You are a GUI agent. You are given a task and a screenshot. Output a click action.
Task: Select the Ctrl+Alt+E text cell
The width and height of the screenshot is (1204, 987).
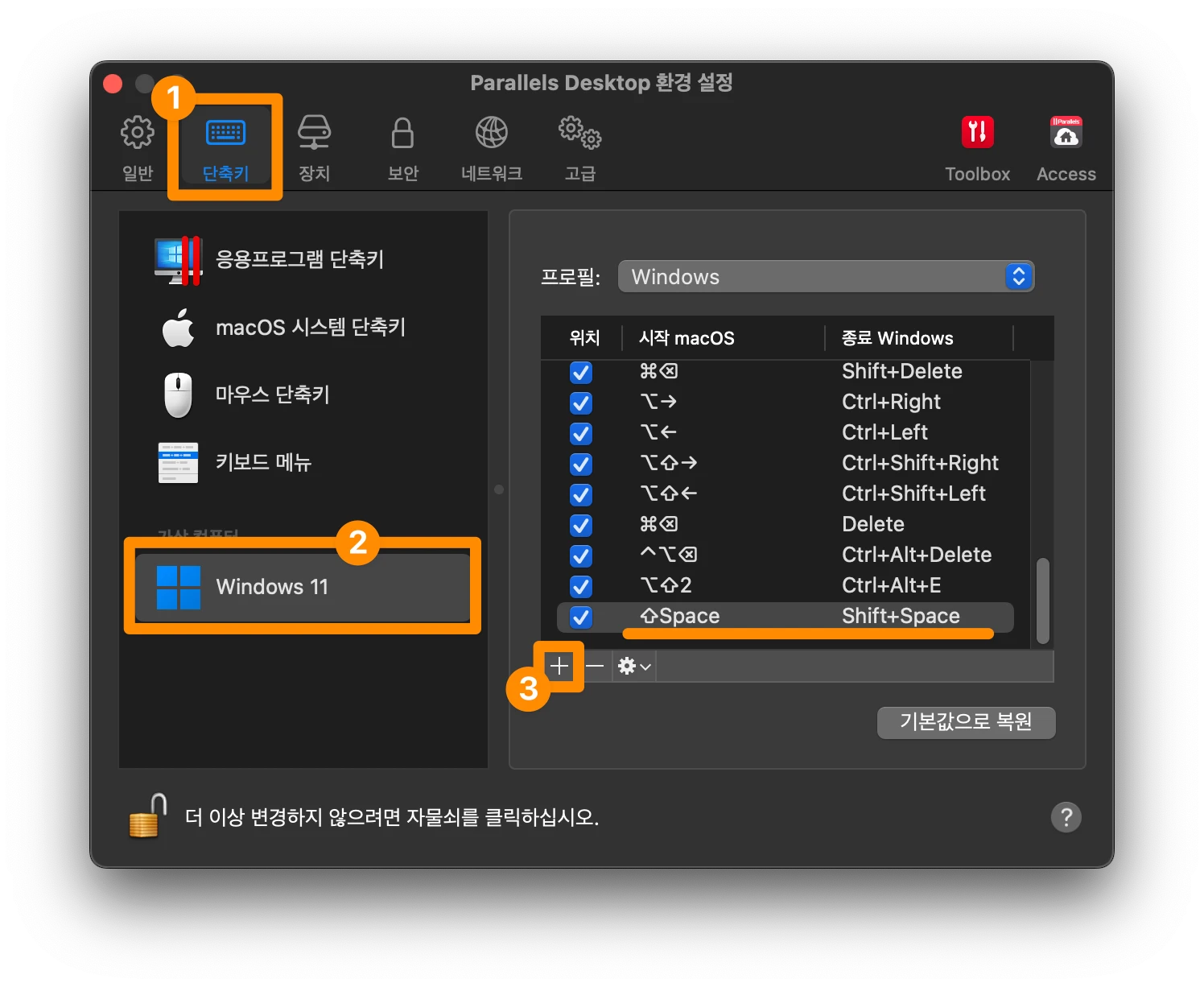892,585
